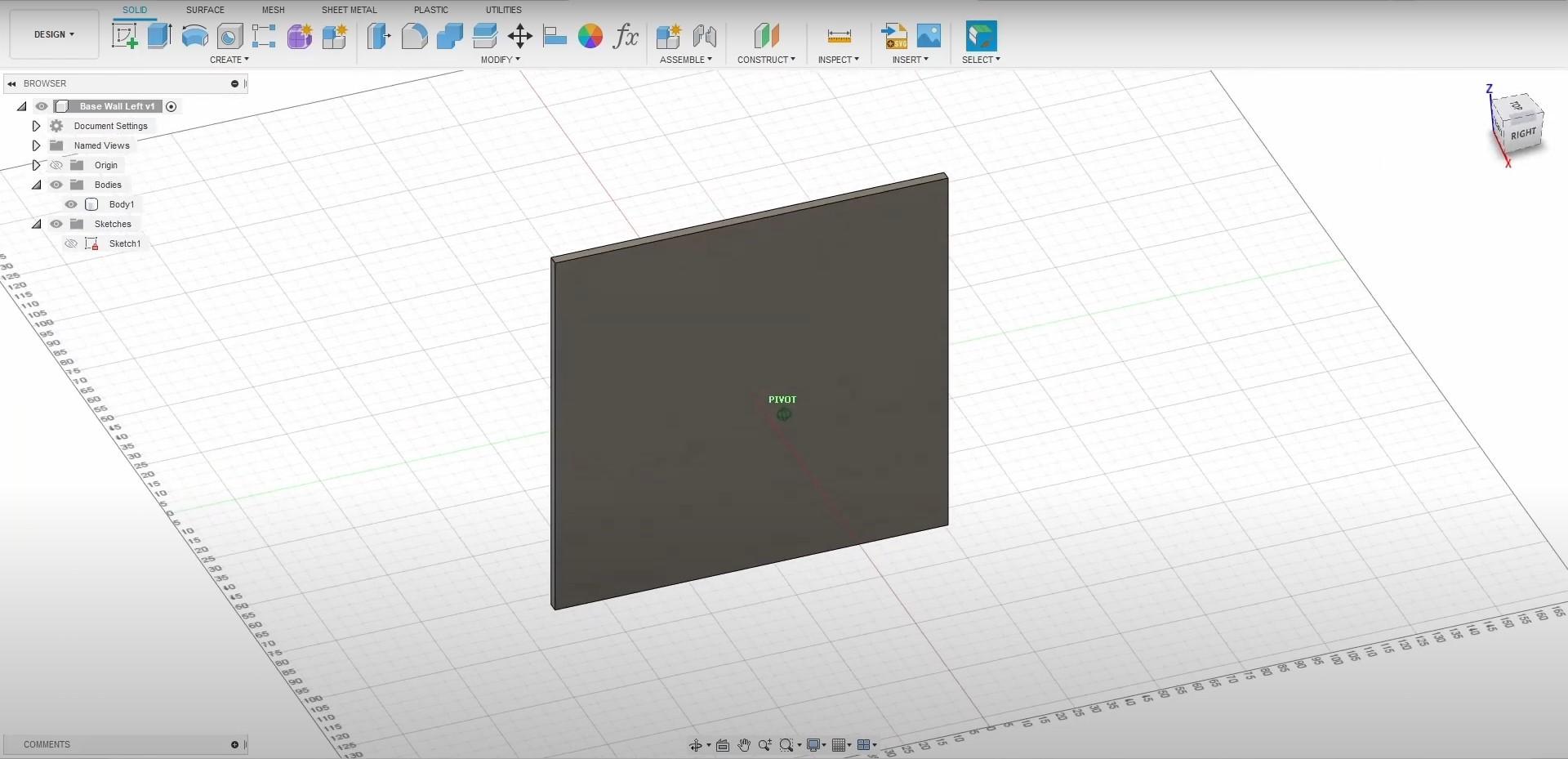Expand Document Settings

(36, 126)
